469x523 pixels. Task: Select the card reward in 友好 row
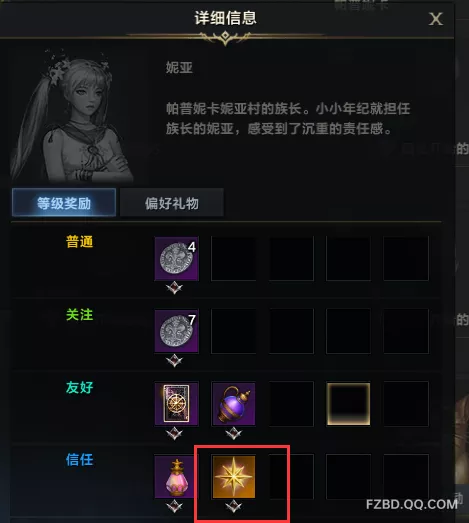(176, 404)
